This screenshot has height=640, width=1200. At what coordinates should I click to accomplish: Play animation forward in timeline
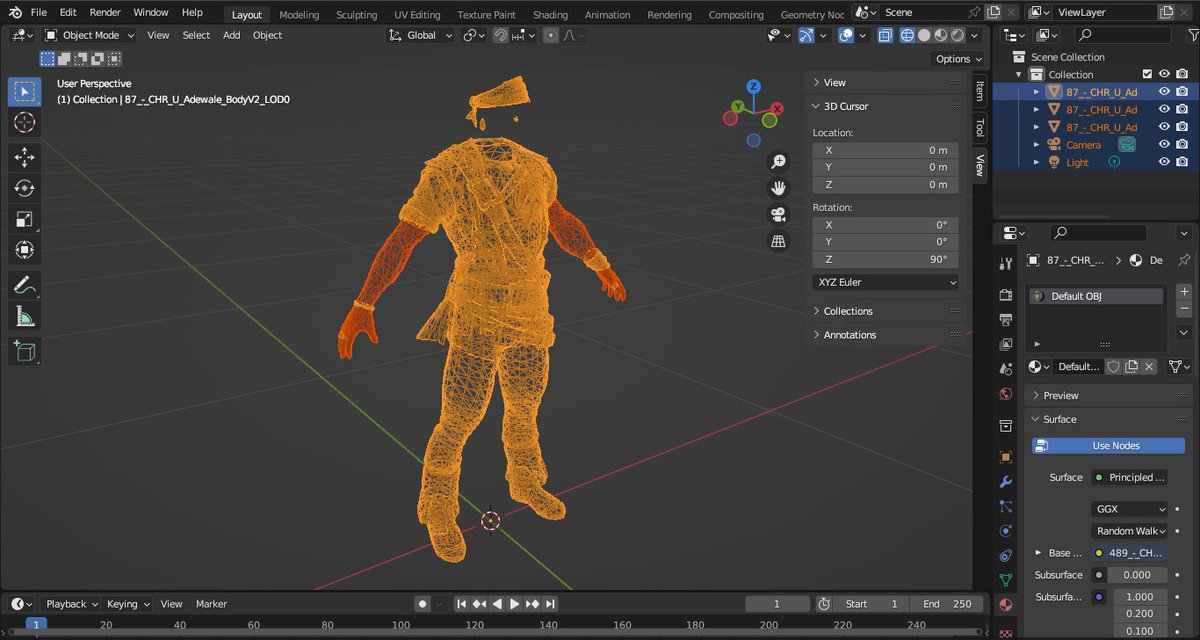coord(514,604)
